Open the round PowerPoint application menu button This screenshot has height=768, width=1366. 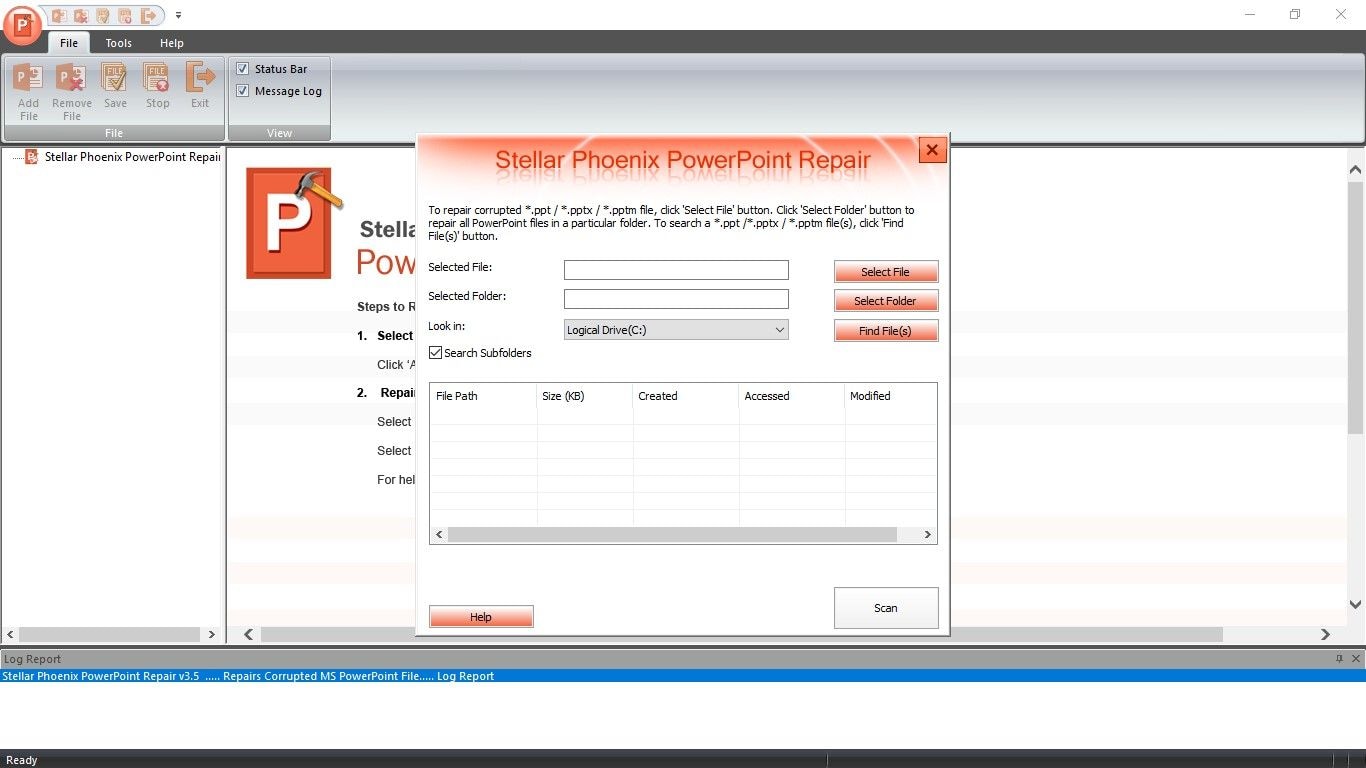coord(22,24)
